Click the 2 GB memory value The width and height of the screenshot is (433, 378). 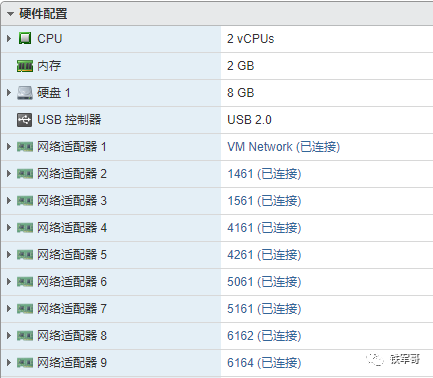241,66
